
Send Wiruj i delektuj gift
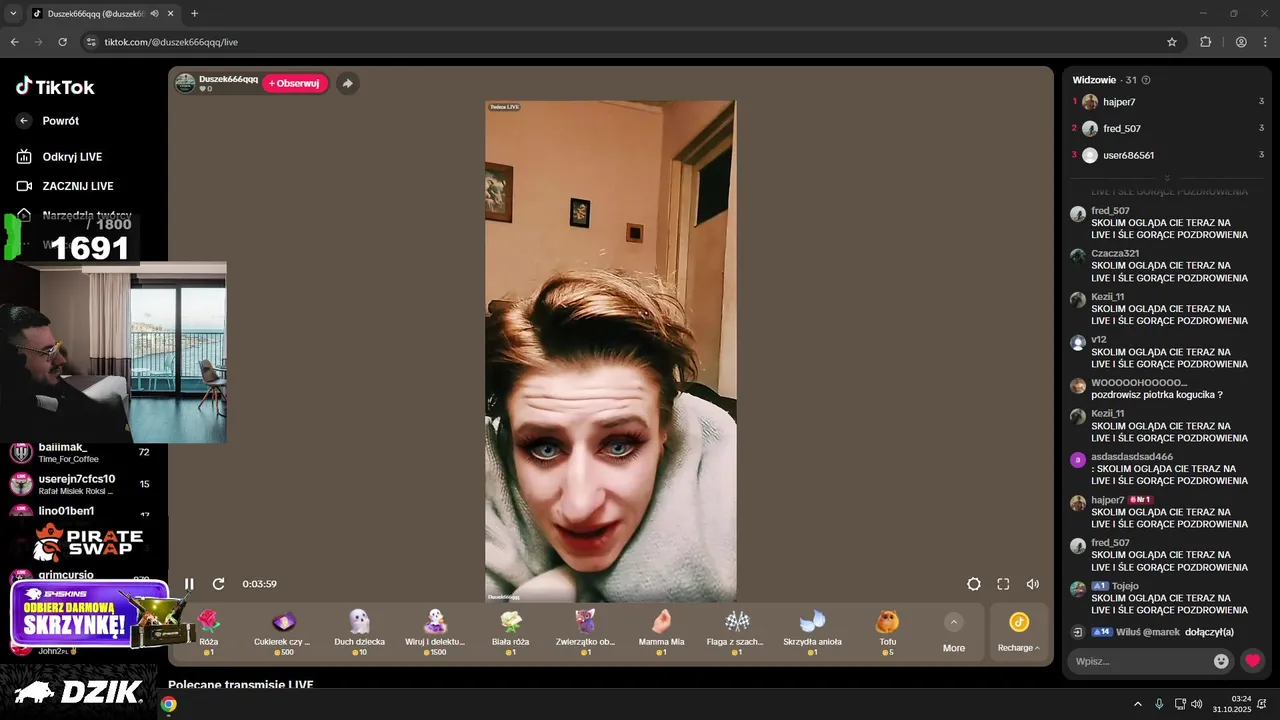(435, 632)
